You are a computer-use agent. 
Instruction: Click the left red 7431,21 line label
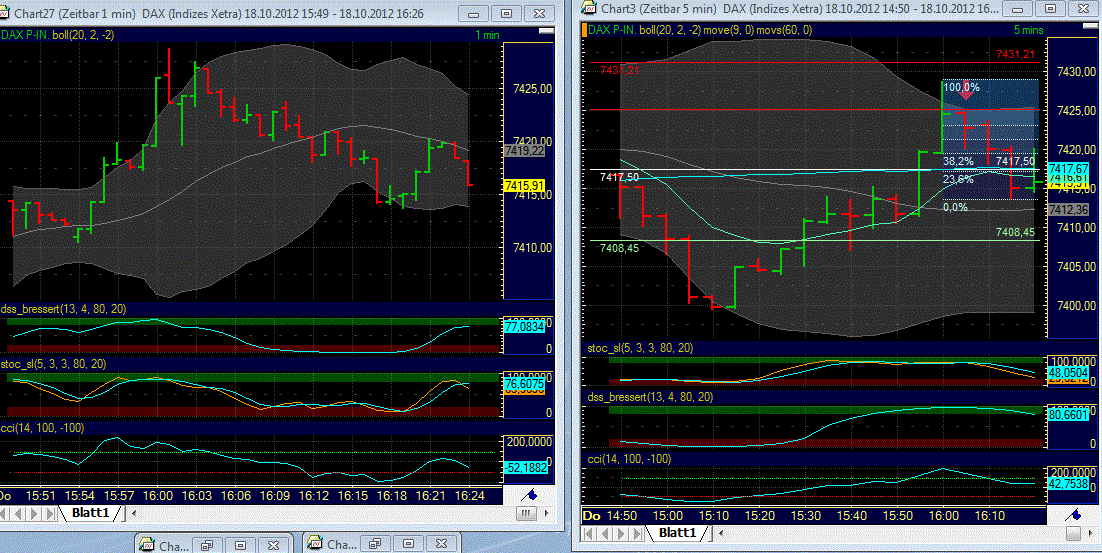click(619, 70)
